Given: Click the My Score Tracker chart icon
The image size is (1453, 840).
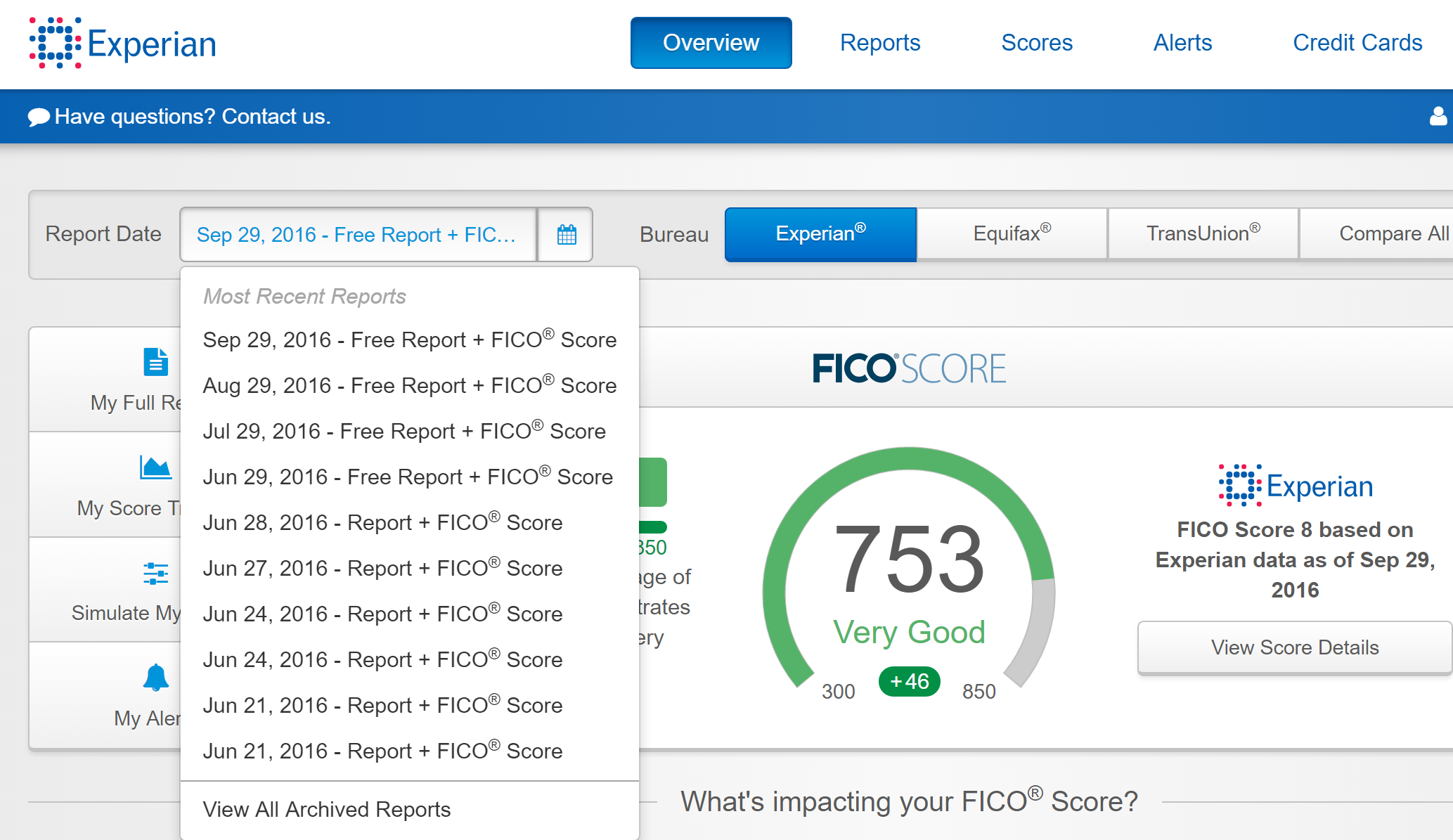Looking at the screenshot, I should (x=155, y=467).
